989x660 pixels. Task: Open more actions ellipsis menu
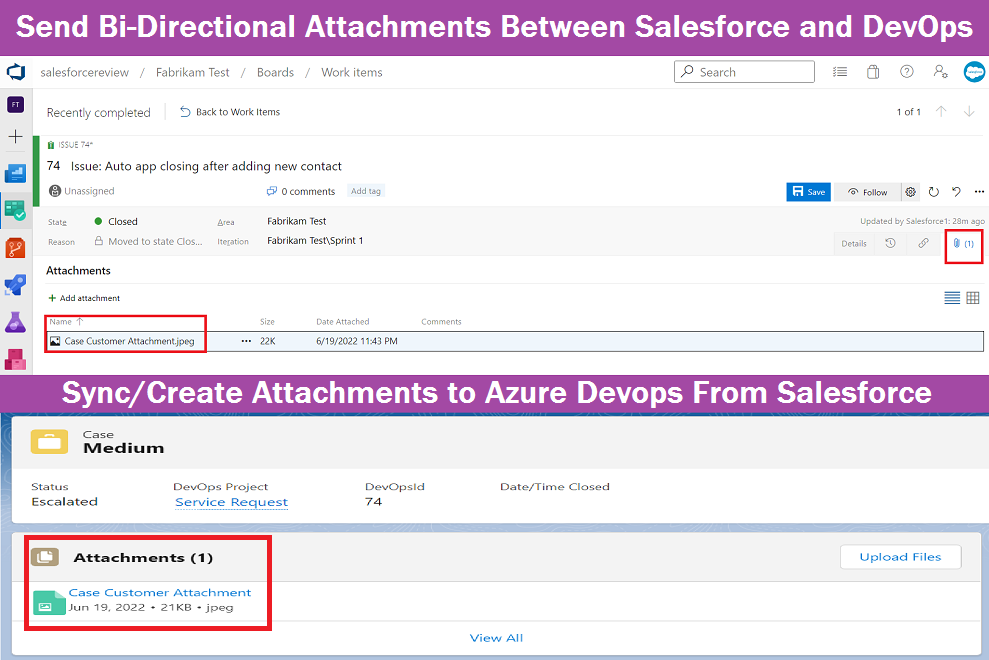point(978,192)
